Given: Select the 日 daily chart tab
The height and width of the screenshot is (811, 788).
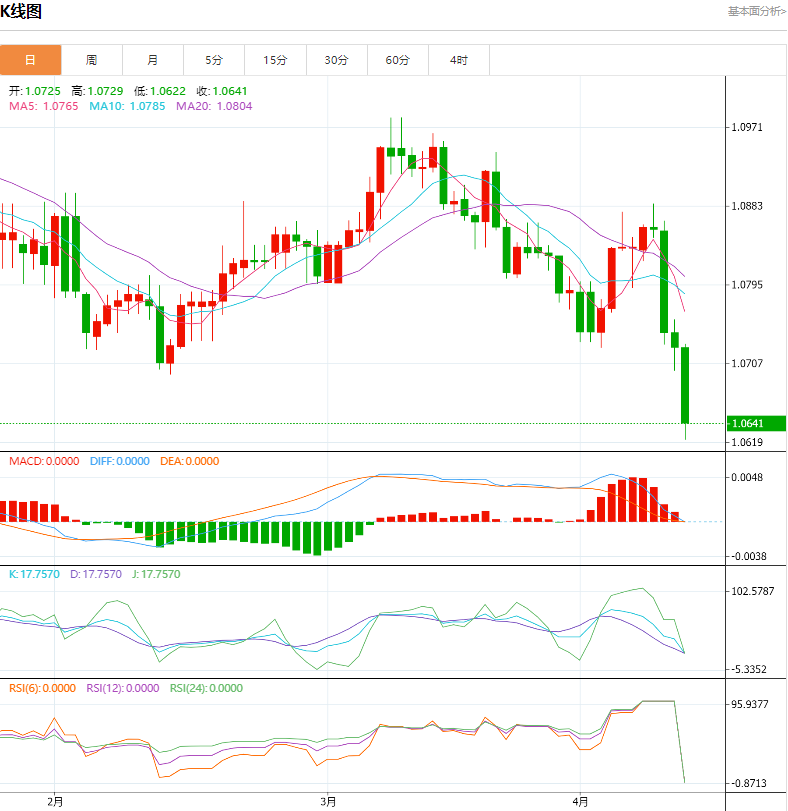Looking at the screenshot, I should [30, 60].
